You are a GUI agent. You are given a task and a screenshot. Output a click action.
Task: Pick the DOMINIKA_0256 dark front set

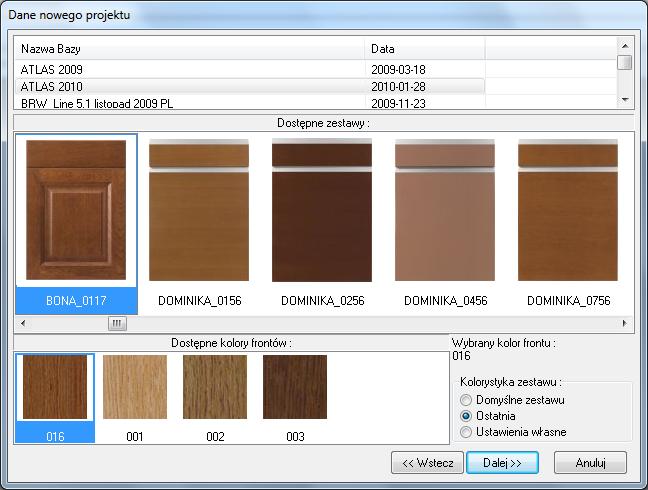click(x=322, y=224)
